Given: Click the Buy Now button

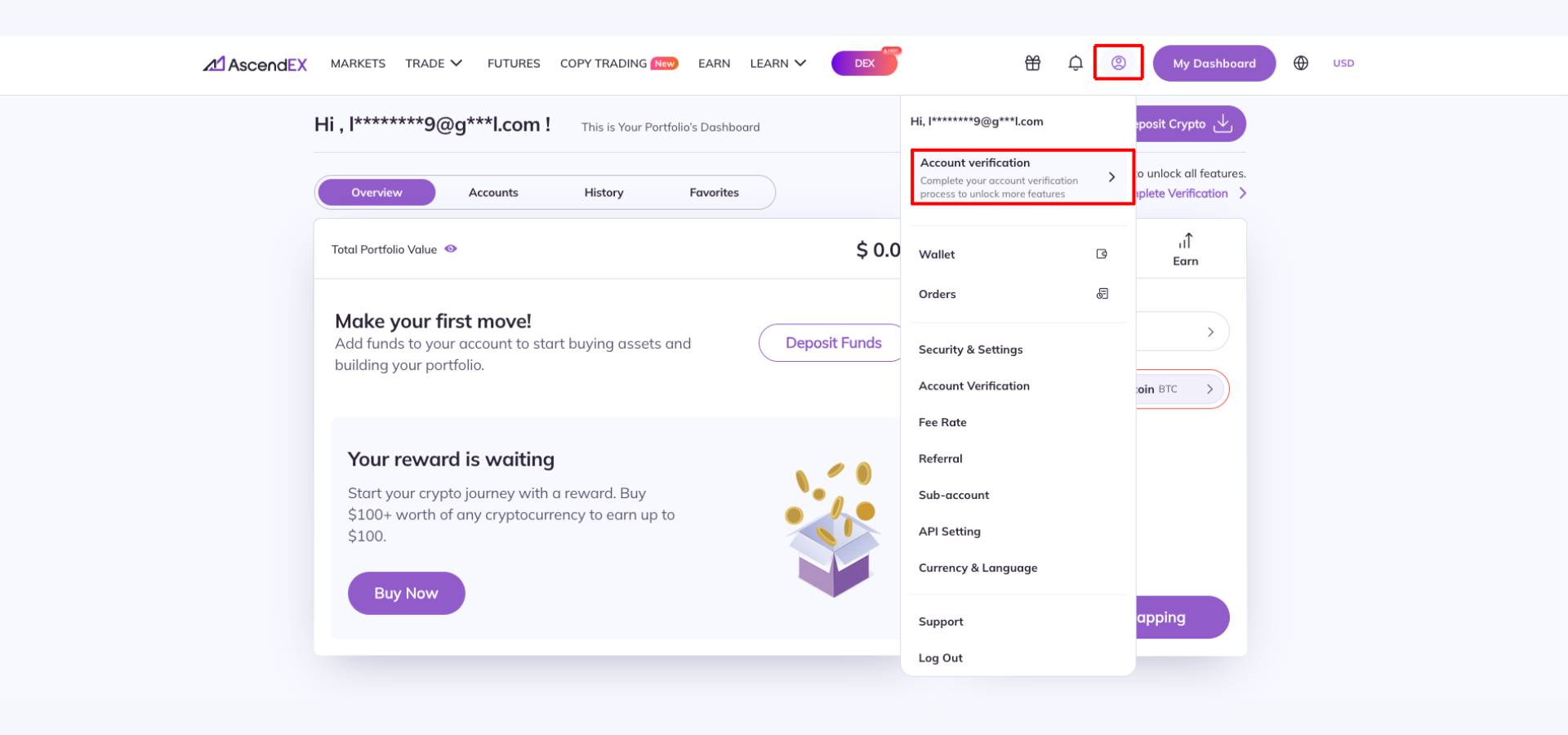Looking at the screenshot, I should point(406,593).
